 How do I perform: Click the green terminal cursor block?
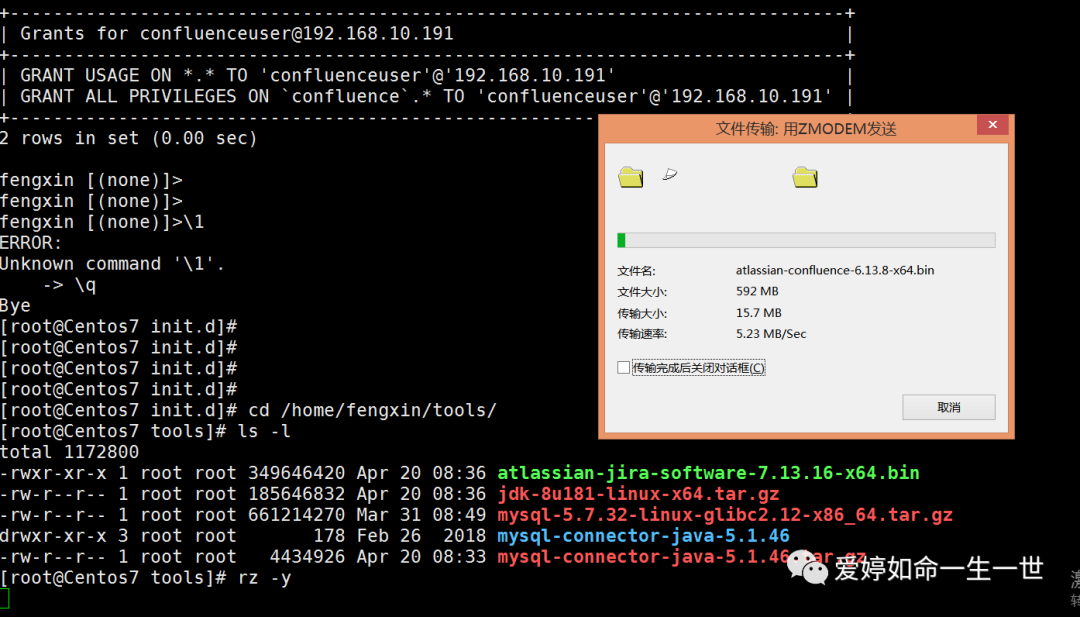coord(5,598)
